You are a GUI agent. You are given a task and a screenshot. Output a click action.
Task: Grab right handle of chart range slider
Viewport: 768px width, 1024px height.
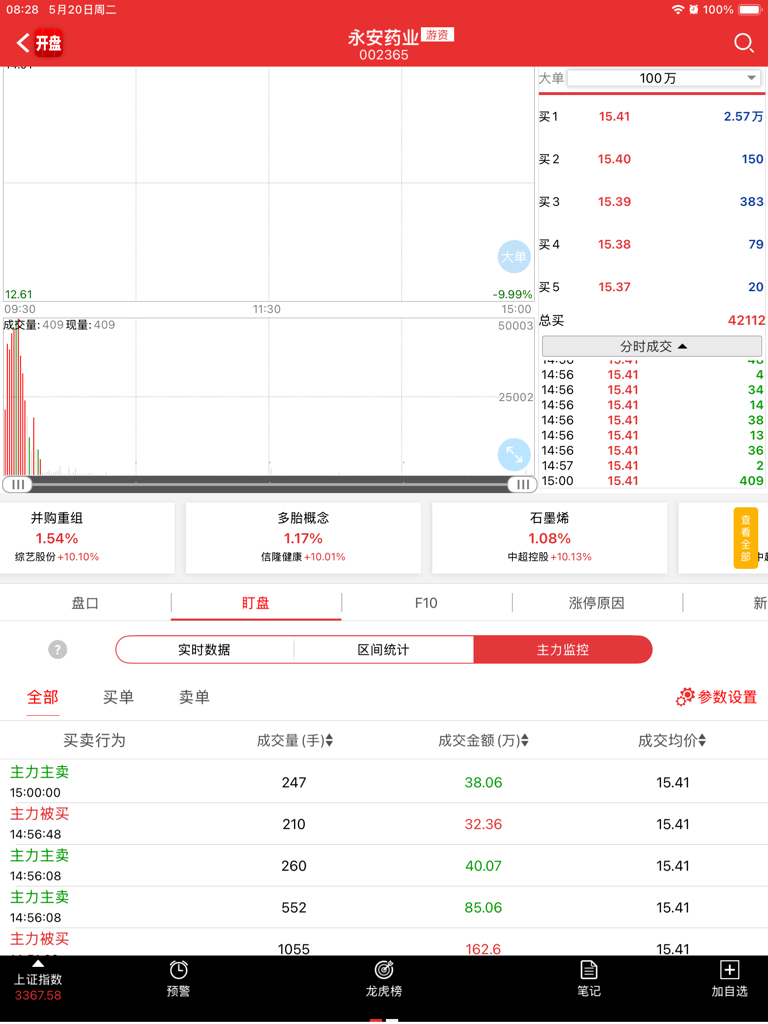(522, 485)
